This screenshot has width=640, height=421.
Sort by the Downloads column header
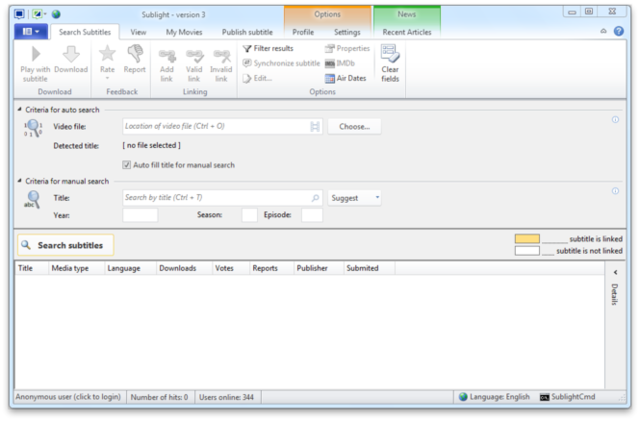point(184,268)
